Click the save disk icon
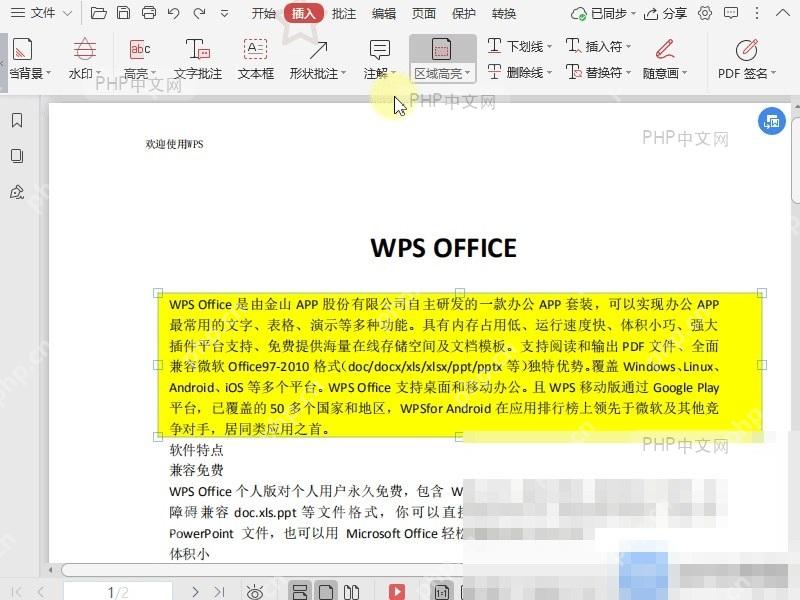 (x=123, y=13)
